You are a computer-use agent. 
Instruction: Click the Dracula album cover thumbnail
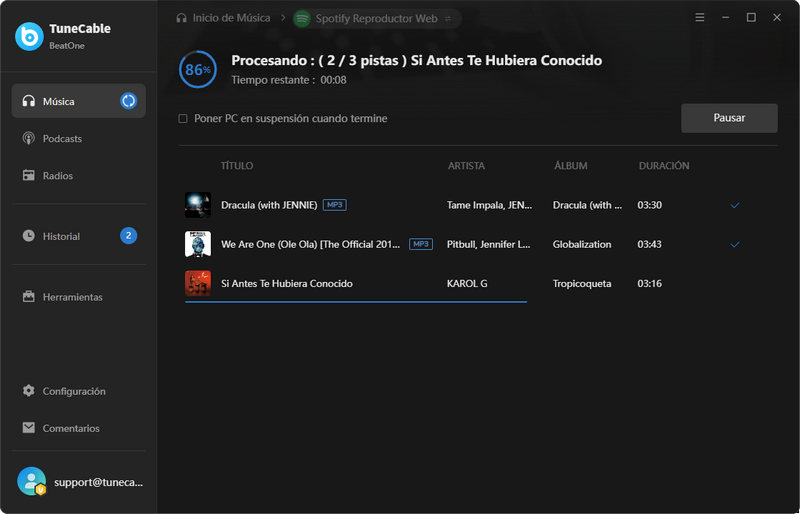coord(198,205)
